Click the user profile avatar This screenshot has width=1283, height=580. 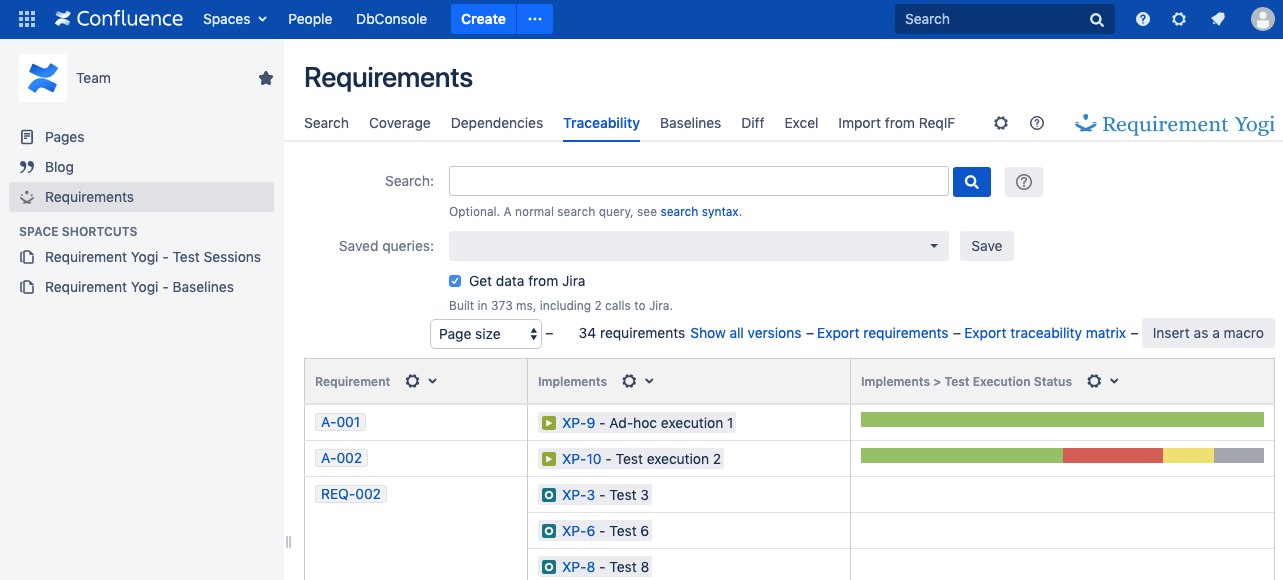[x=1262, y=19]
